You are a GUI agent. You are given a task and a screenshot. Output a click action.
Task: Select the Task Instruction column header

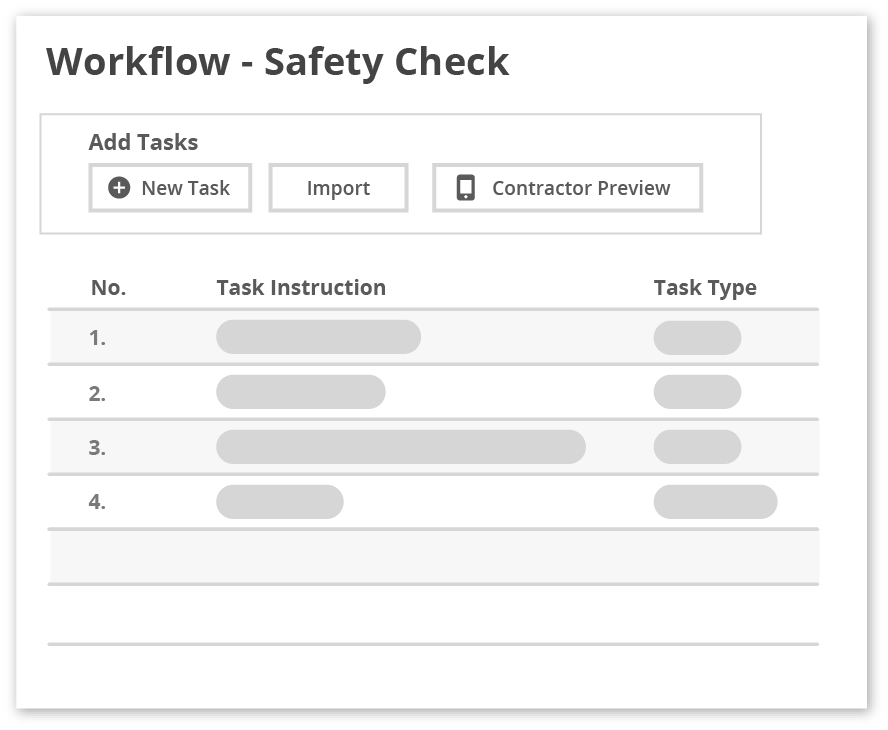[301, 288]
